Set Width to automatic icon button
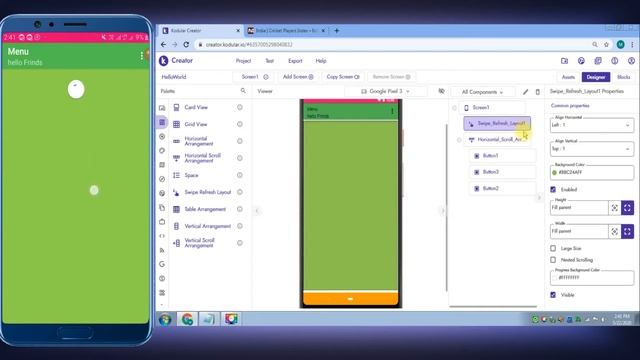 (x=615, y=231)
